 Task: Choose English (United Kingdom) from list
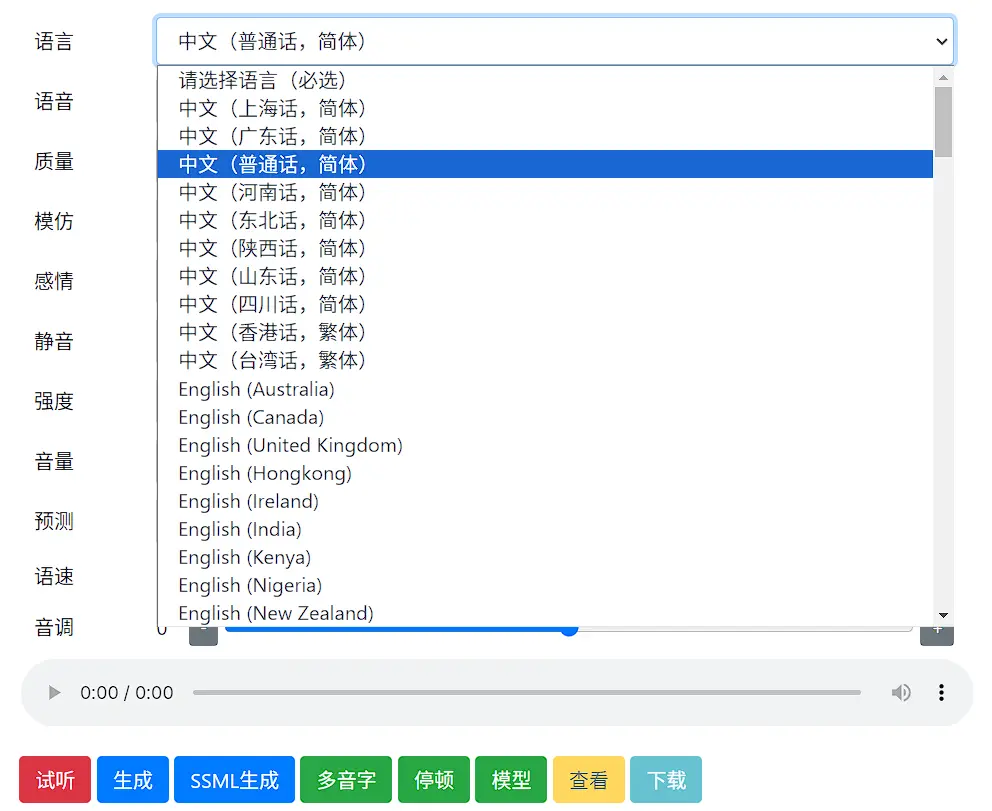point(290,445)
